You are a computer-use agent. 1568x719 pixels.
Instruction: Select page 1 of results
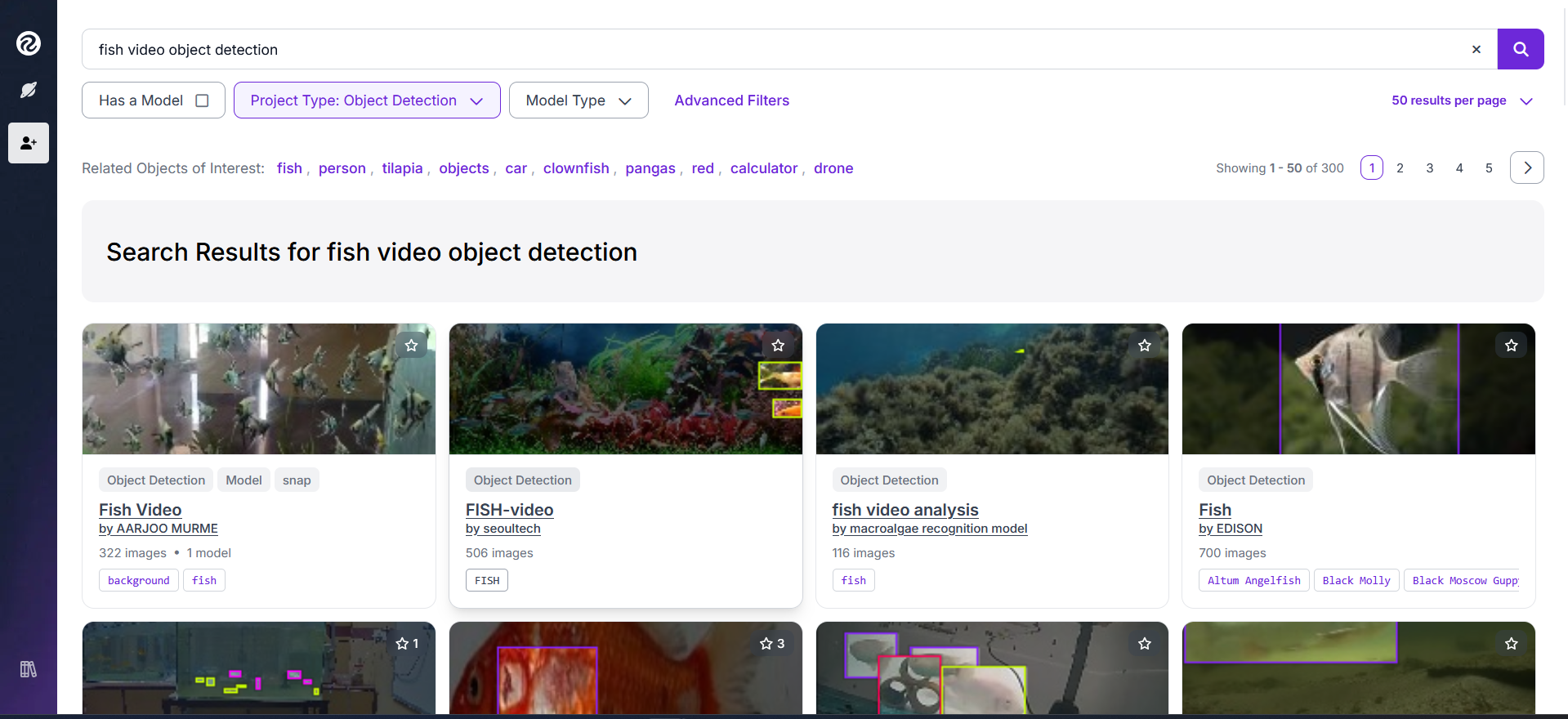[x=1372, y=167]
